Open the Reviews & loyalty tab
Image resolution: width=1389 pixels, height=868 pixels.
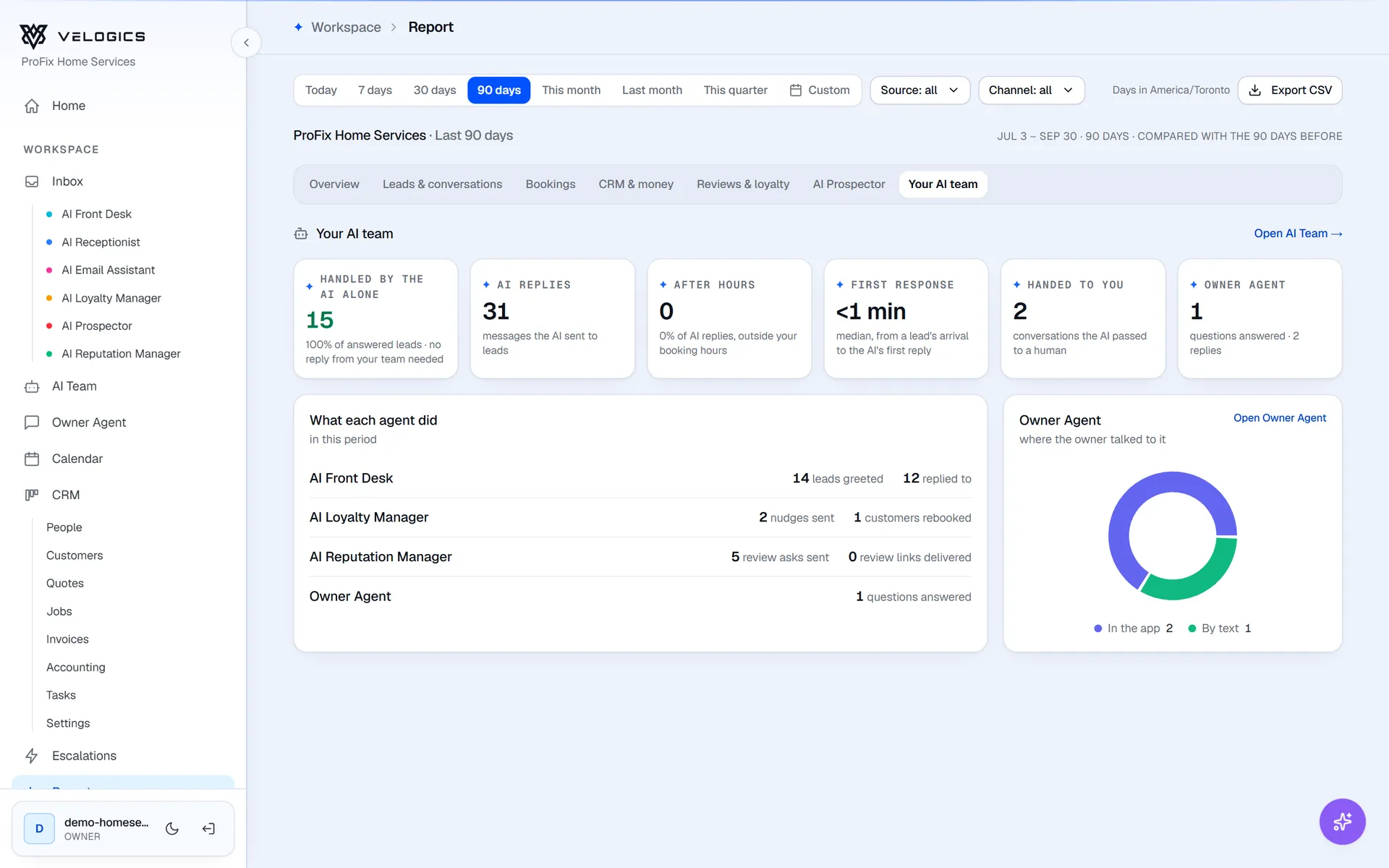click(x=743, y=184)
